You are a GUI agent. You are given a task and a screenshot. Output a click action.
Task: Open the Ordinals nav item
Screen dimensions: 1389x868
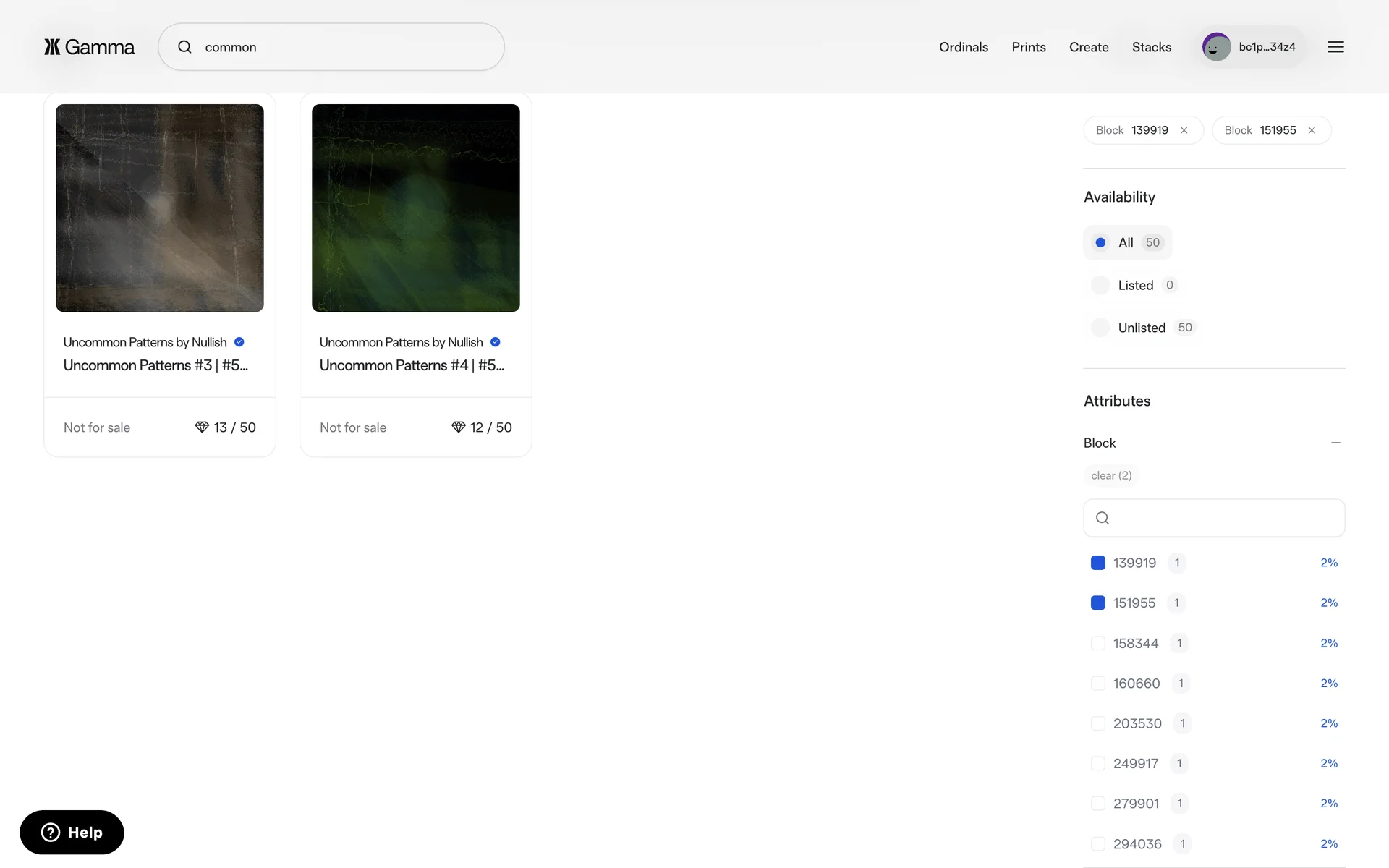pos(963,47)
